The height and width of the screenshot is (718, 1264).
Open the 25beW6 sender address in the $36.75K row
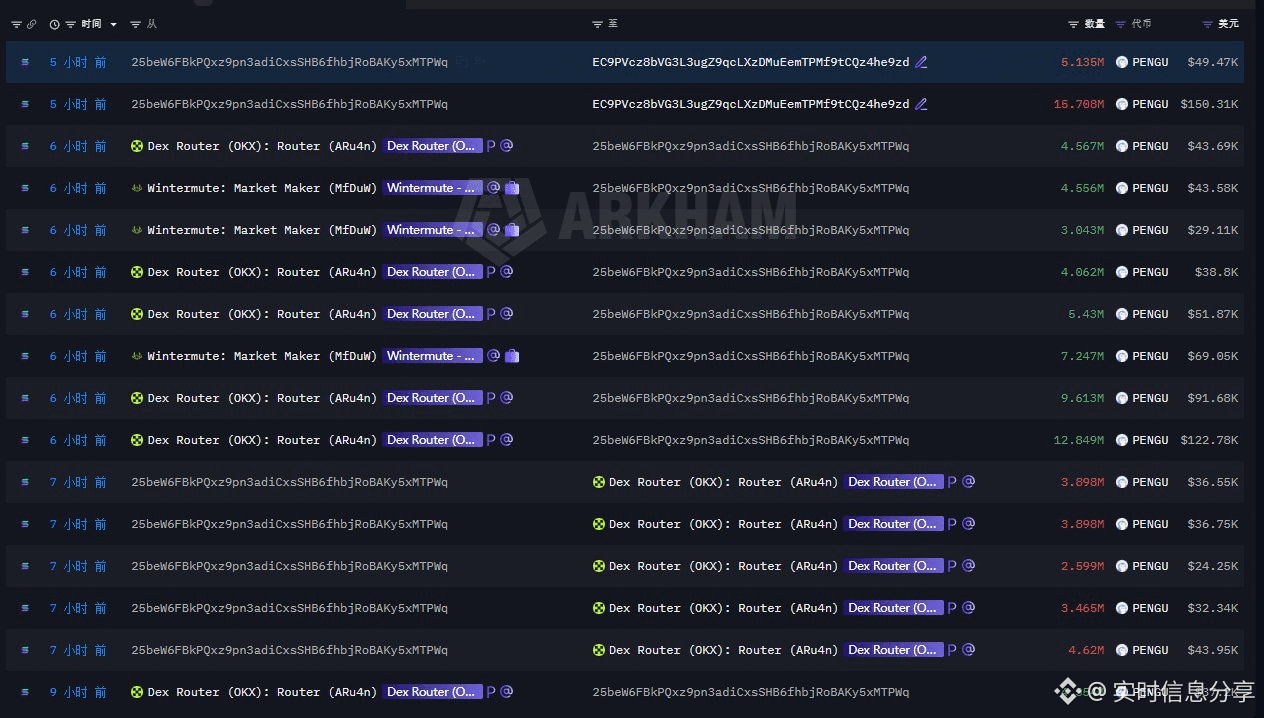point(290,524)
